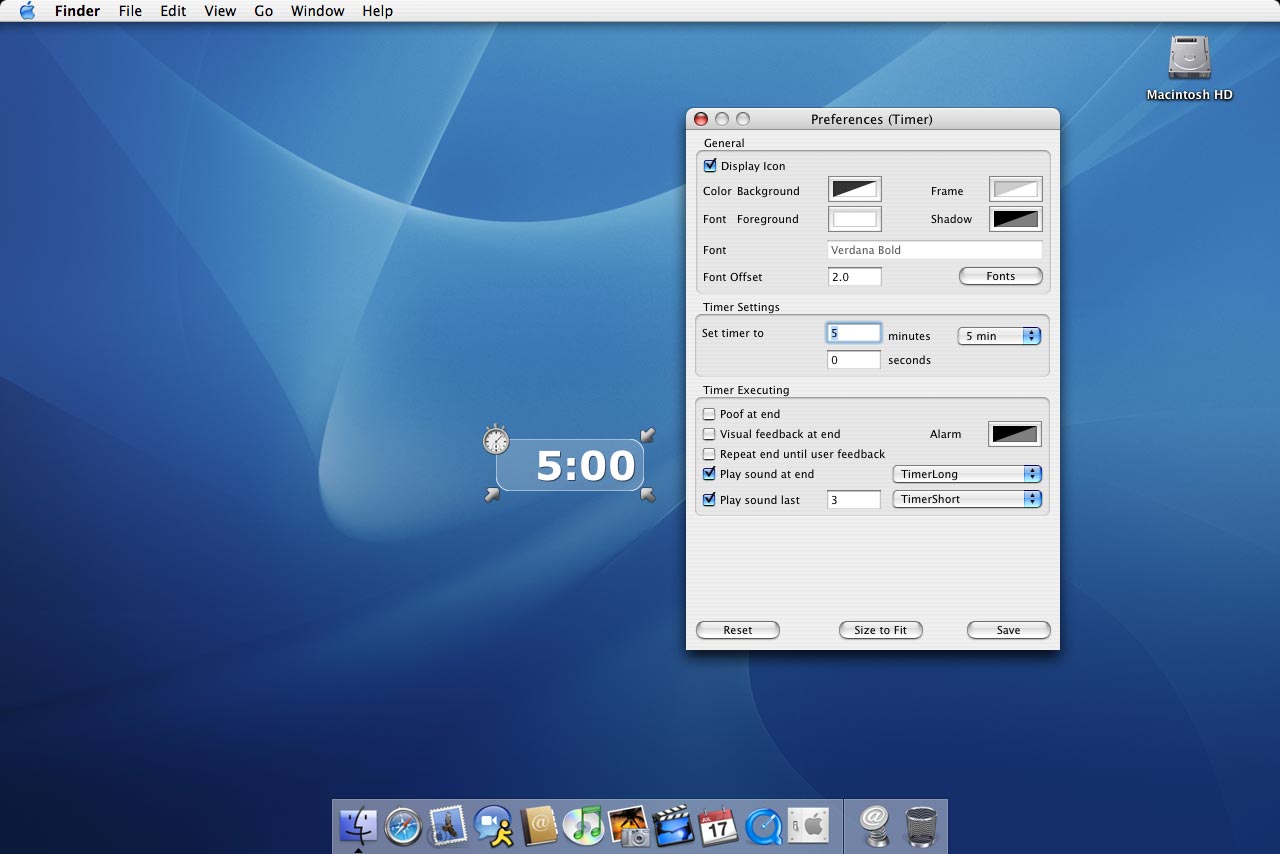The image size is (1280, 854).
Task: Launch QuickTime Player from the Dock
Action: pos(764,826)
